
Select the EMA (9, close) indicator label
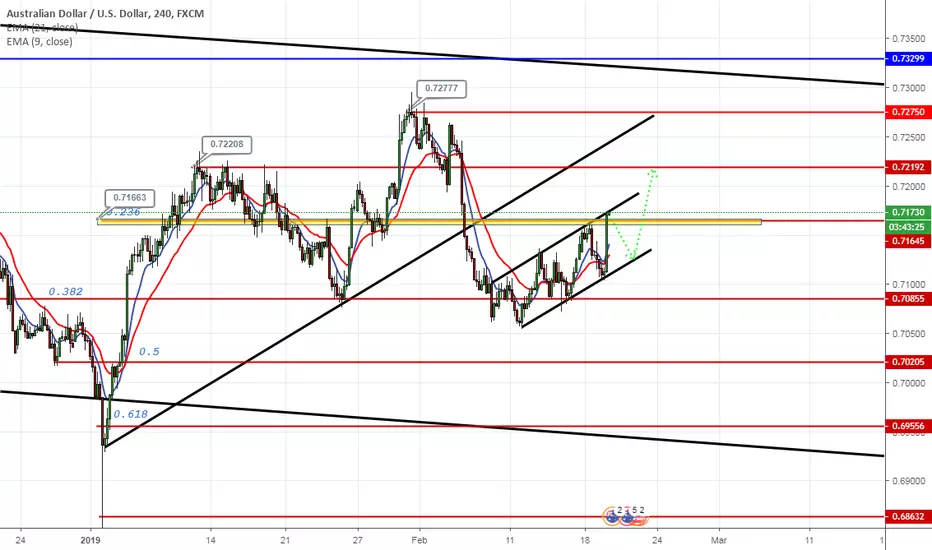coord(39,42)
